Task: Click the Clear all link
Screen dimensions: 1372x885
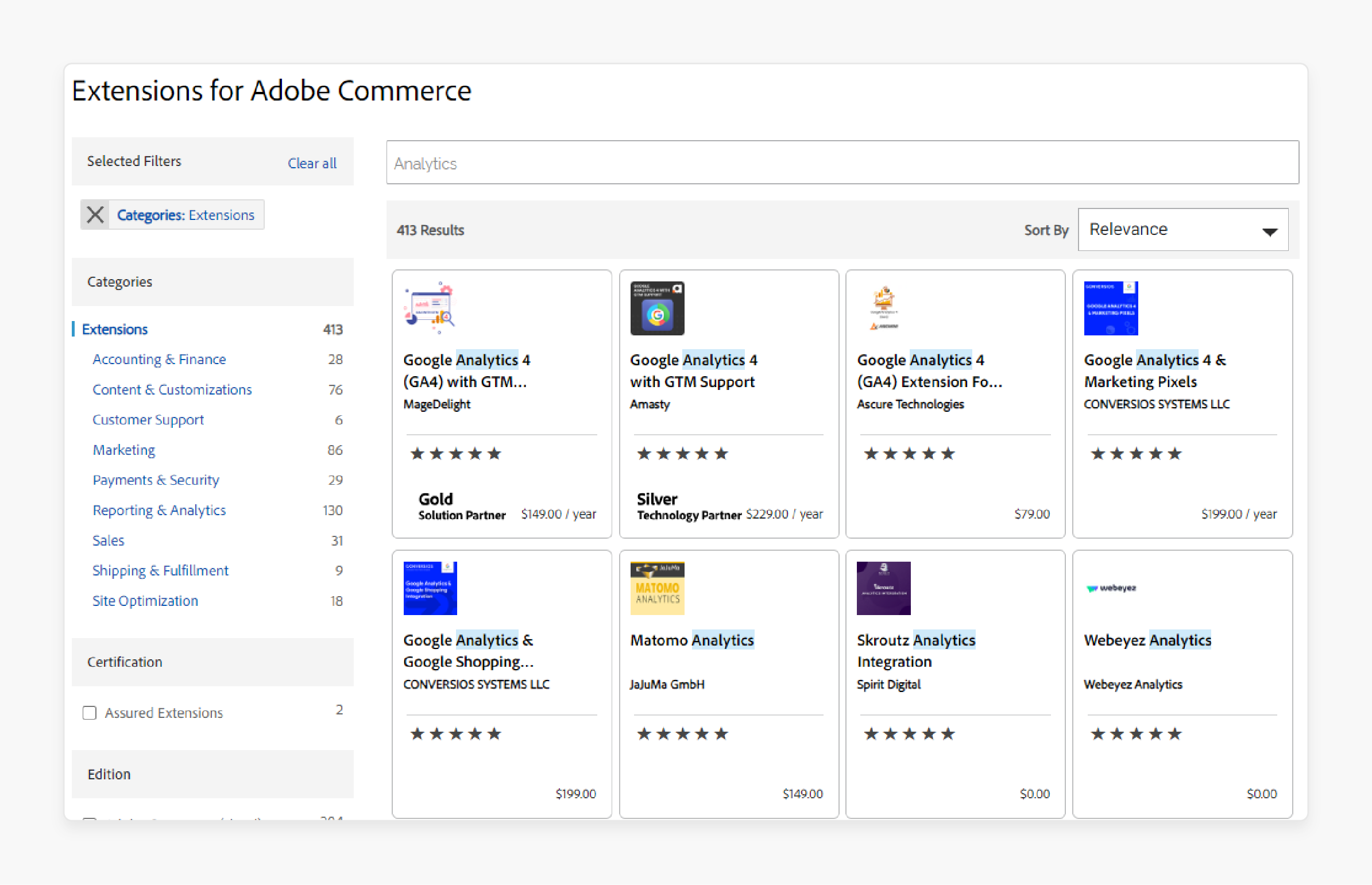Action: [x=312, y=163]
